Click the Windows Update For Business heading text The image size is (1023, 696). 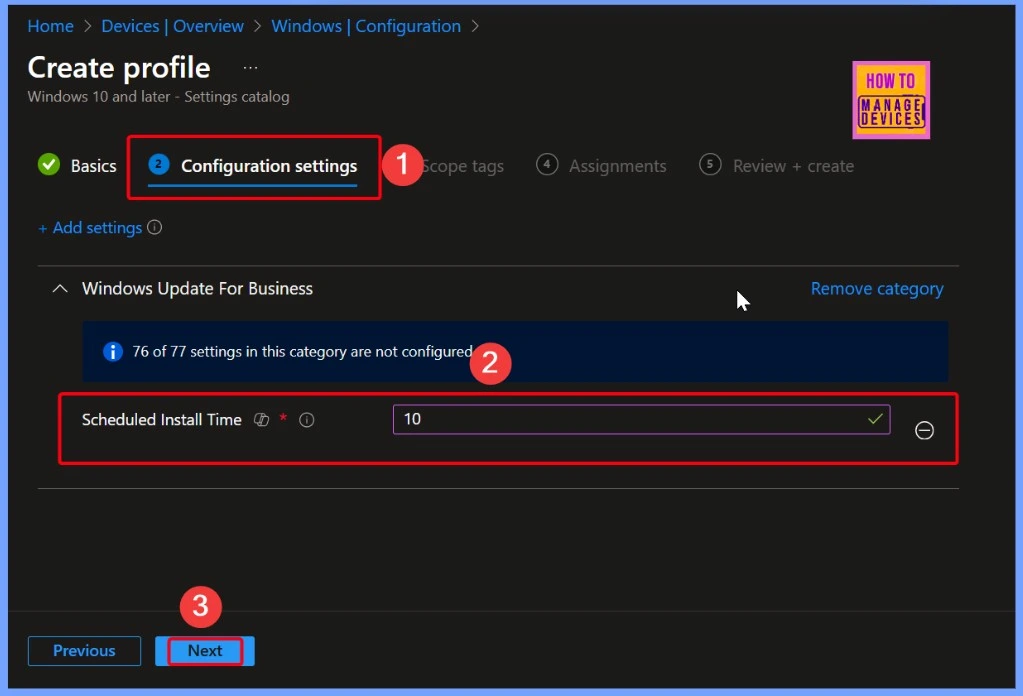197,288
